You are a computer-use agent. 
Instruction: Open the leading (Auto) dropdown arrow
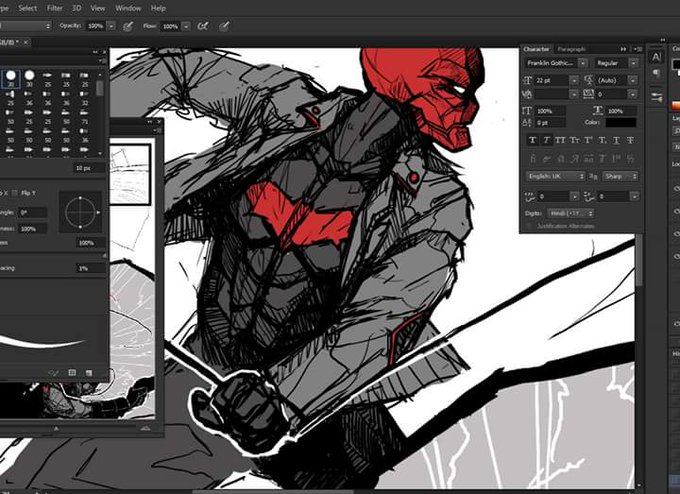pos(633,80)
